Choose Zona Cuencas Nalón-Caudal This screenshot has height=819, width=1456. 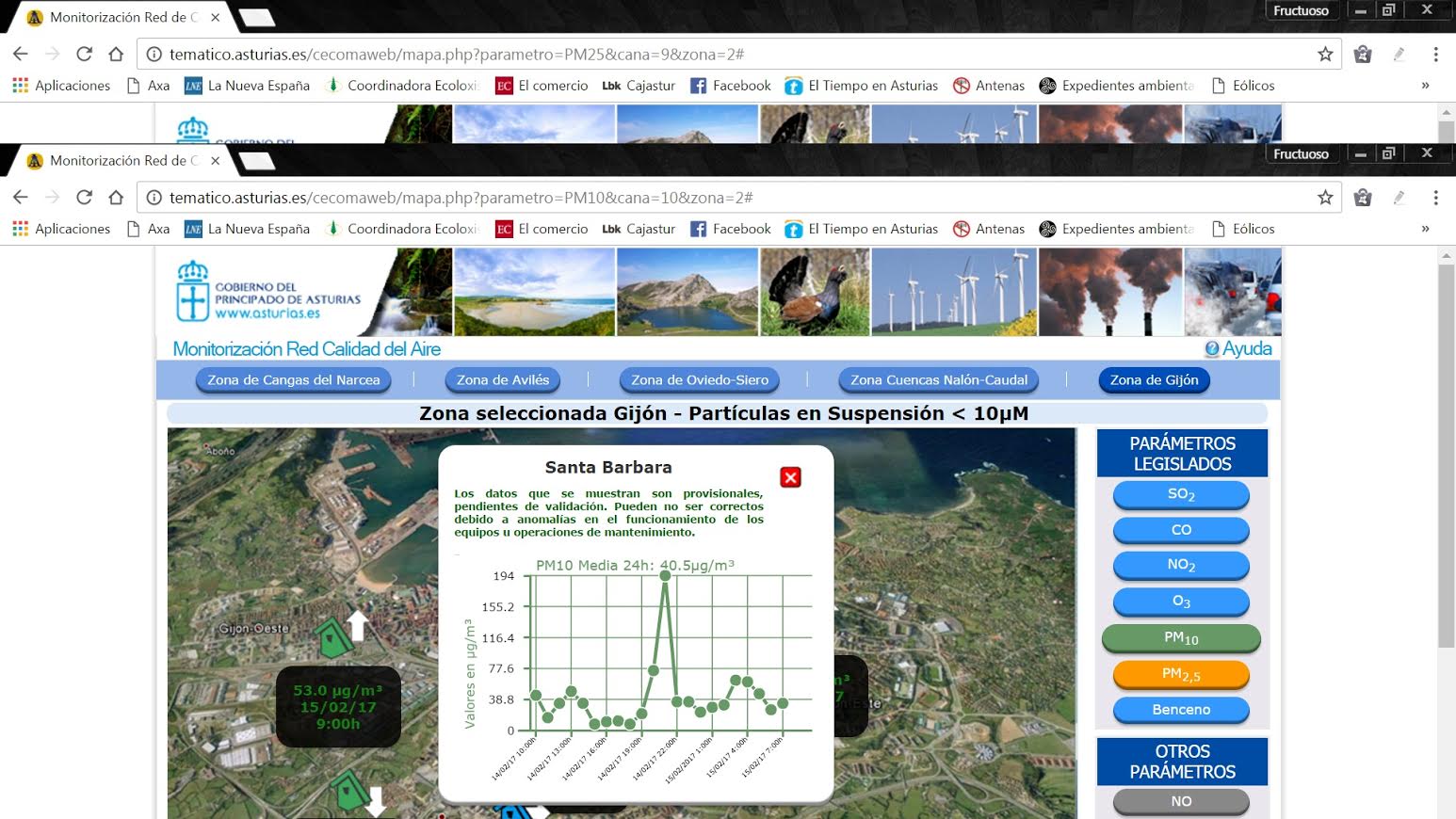click(938, 380)
